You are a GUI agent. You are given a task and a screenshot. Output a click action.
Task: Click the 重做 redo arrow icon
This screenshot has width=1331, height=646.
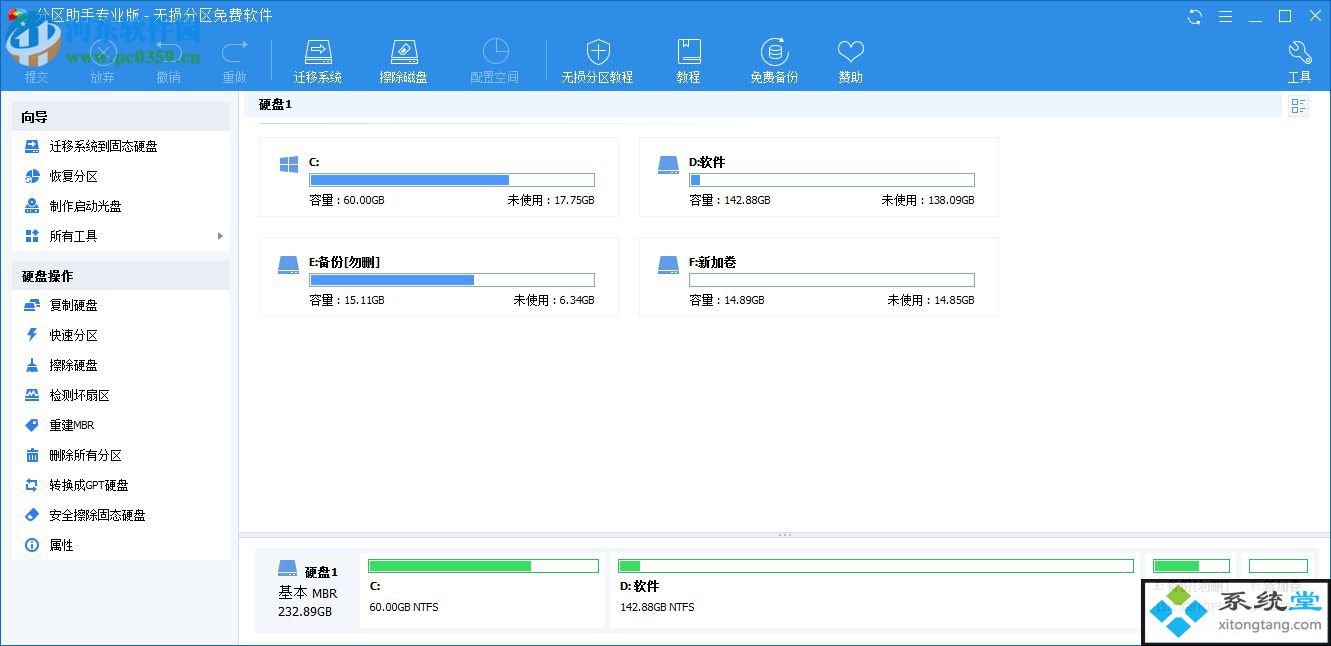tap(234, 52)
